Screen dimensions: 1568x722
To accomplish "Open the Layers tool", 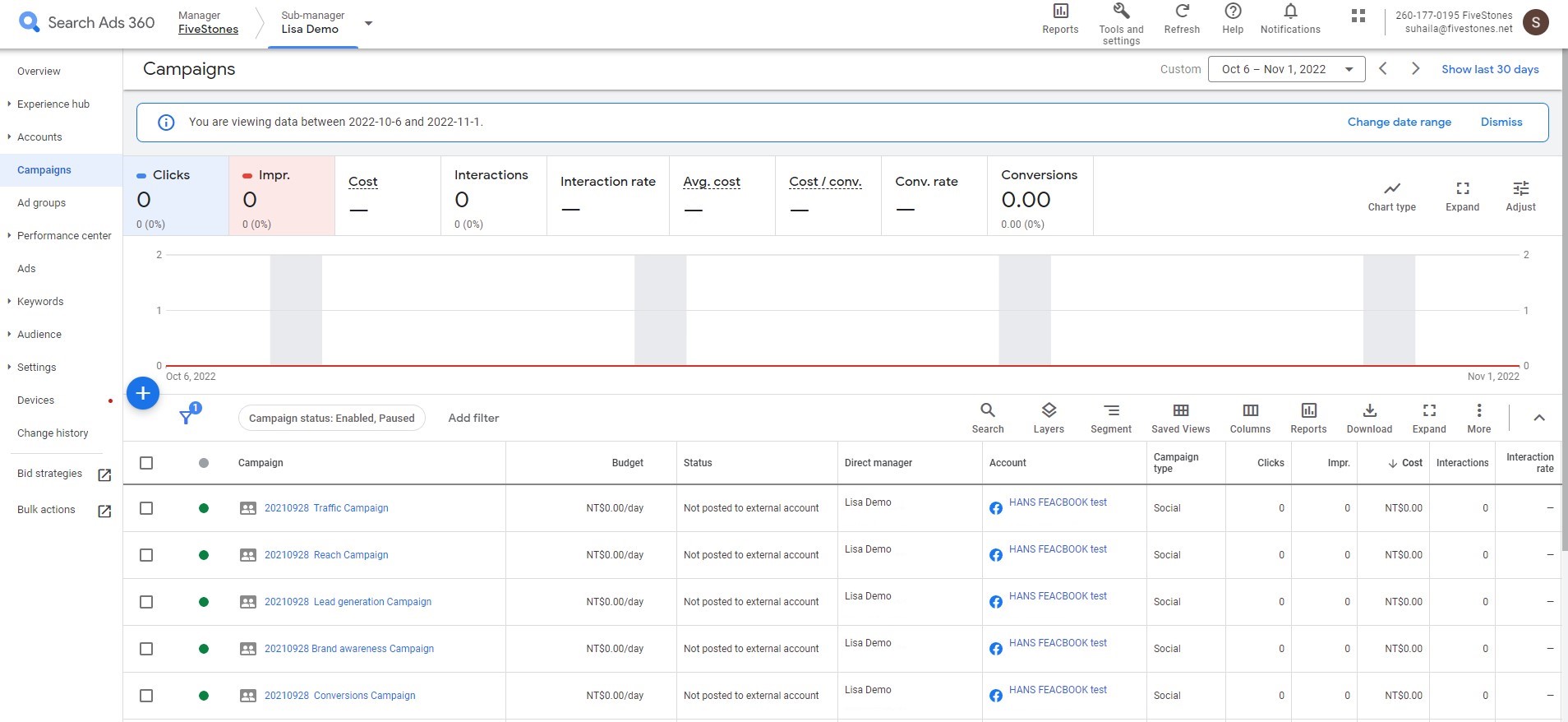I will coord(1049,418).
